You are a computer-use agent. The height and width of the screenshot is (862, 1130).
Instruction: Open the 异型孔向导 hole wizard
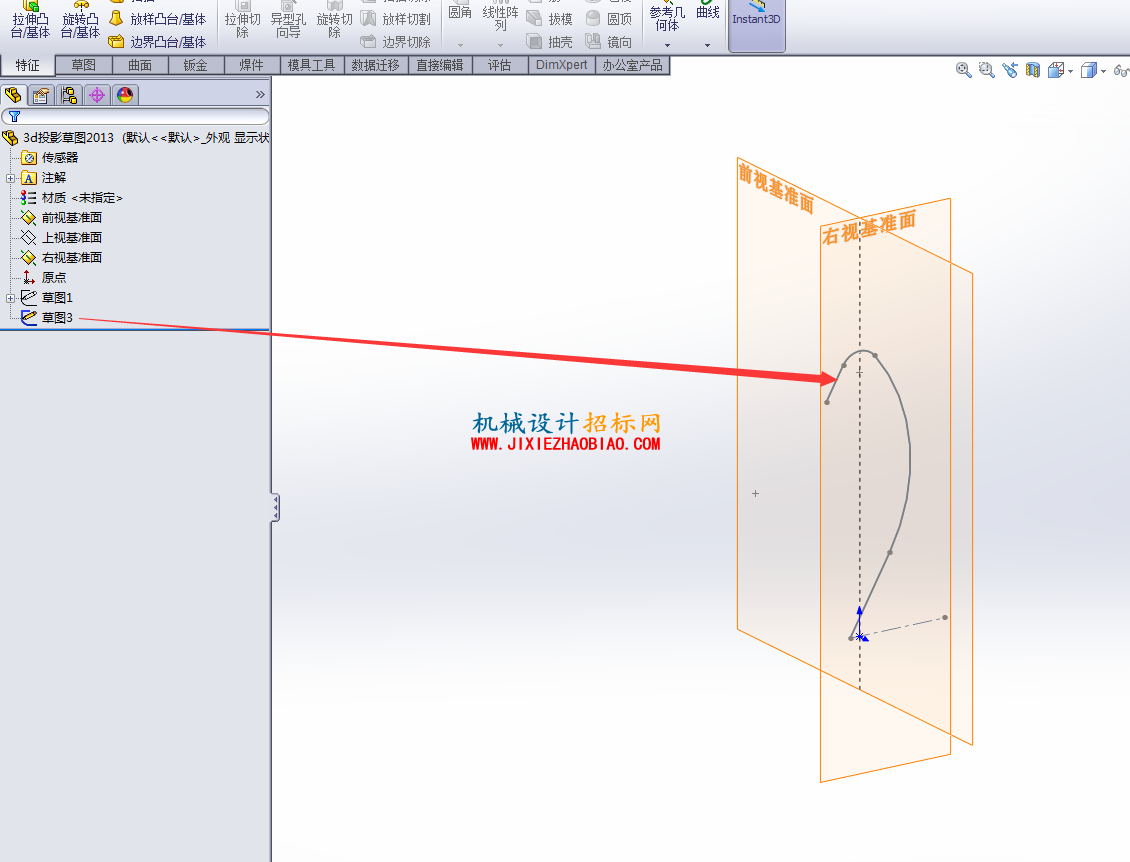point(288,20)
